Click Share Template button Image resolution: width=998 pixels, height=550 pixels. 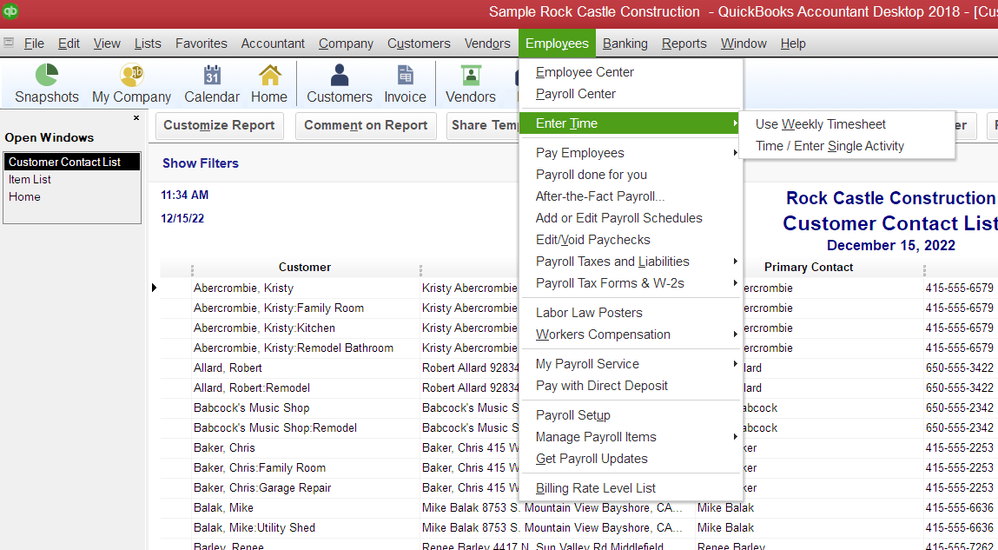[x=484, y=125]
